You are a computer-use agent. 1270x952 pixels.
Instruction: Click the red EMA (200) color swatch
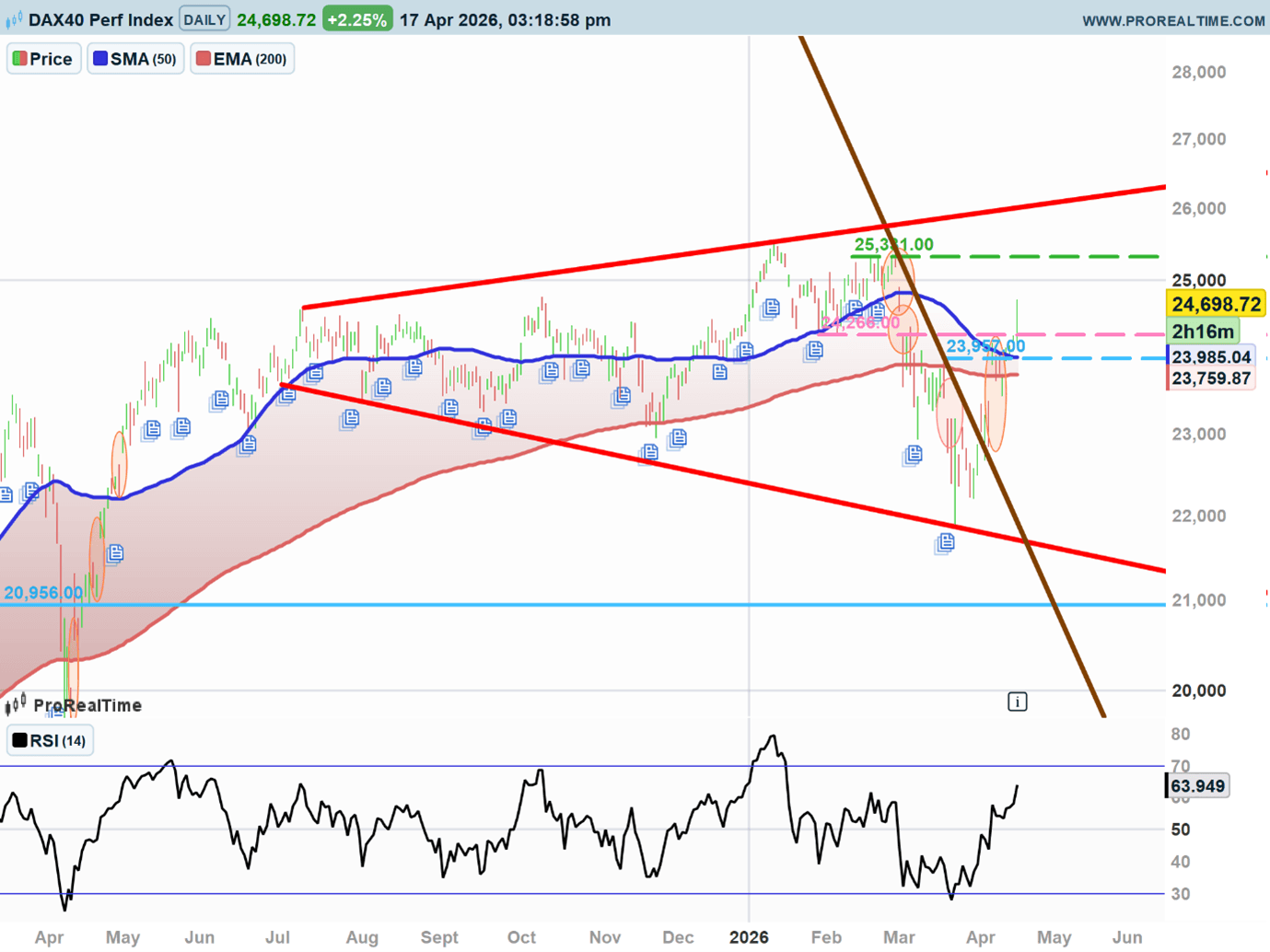[204, 59]
